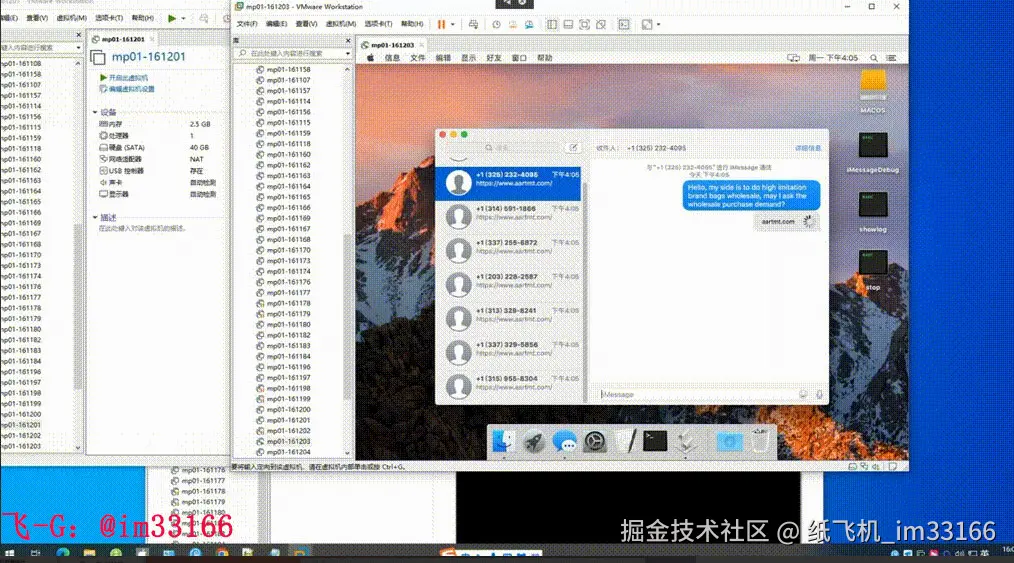Open Terminal icon in the dock
Viewport: 1014px width, 563px height.
(x=655, y=441)
